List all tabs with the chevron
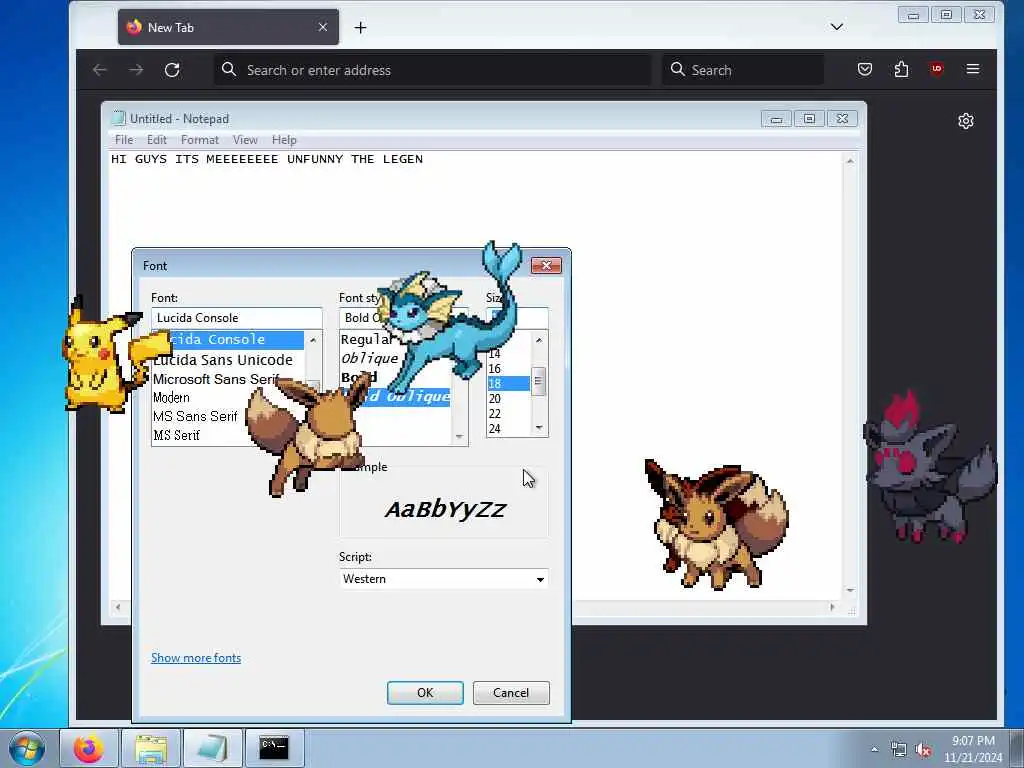The width and height of the screenshot is (1024, 768). [837, 27]
